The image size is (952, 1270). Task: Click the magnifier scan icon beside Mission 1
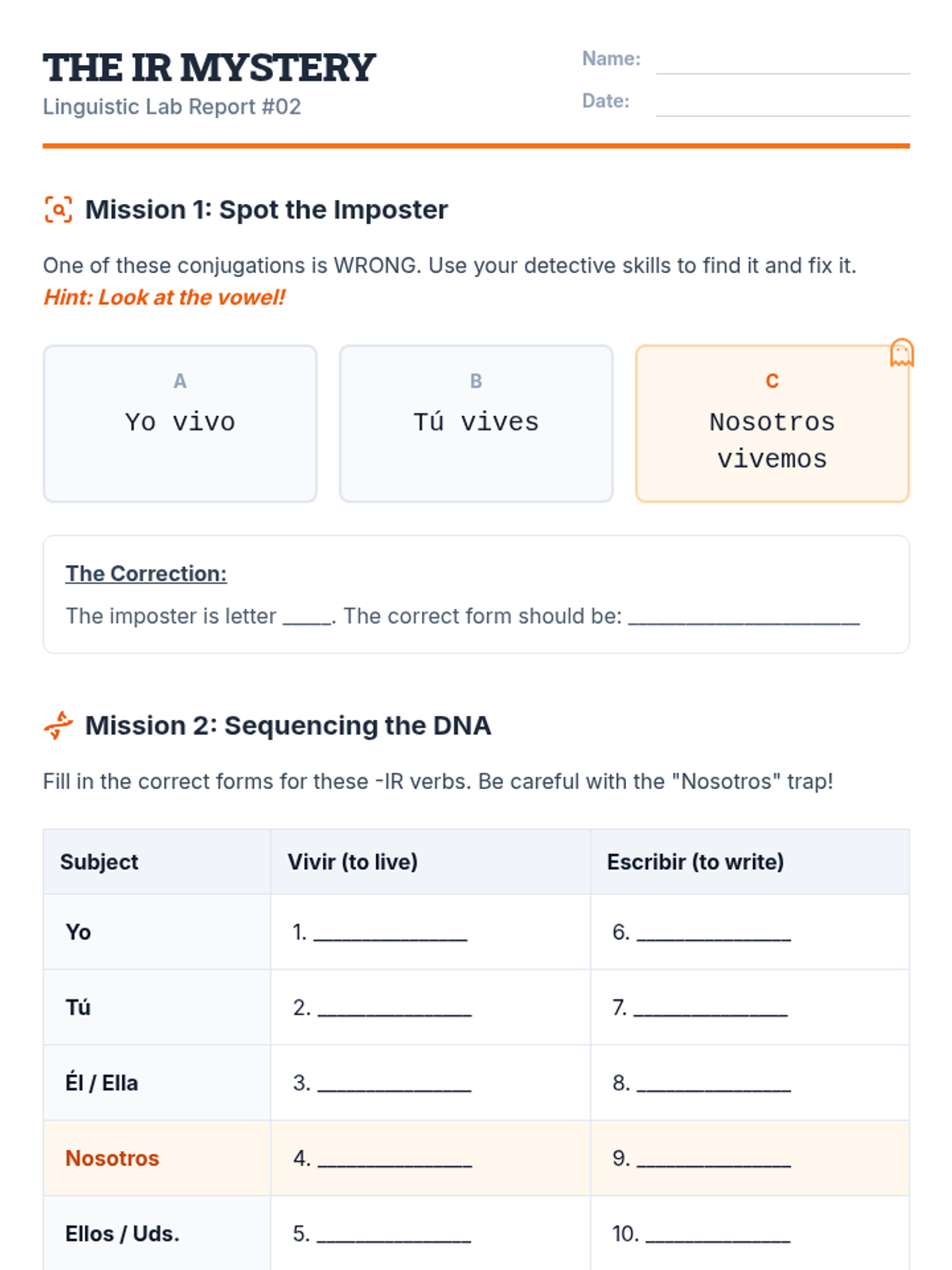click(x=58, y=210)
